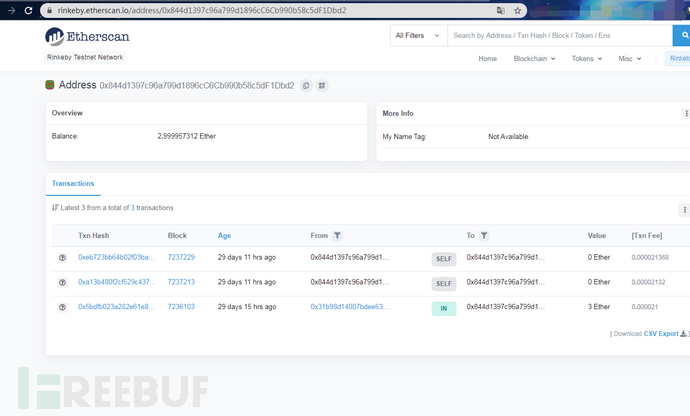The image size is (690, 416).
Task: Copy address with the copy icon
Action: point(306,85)
